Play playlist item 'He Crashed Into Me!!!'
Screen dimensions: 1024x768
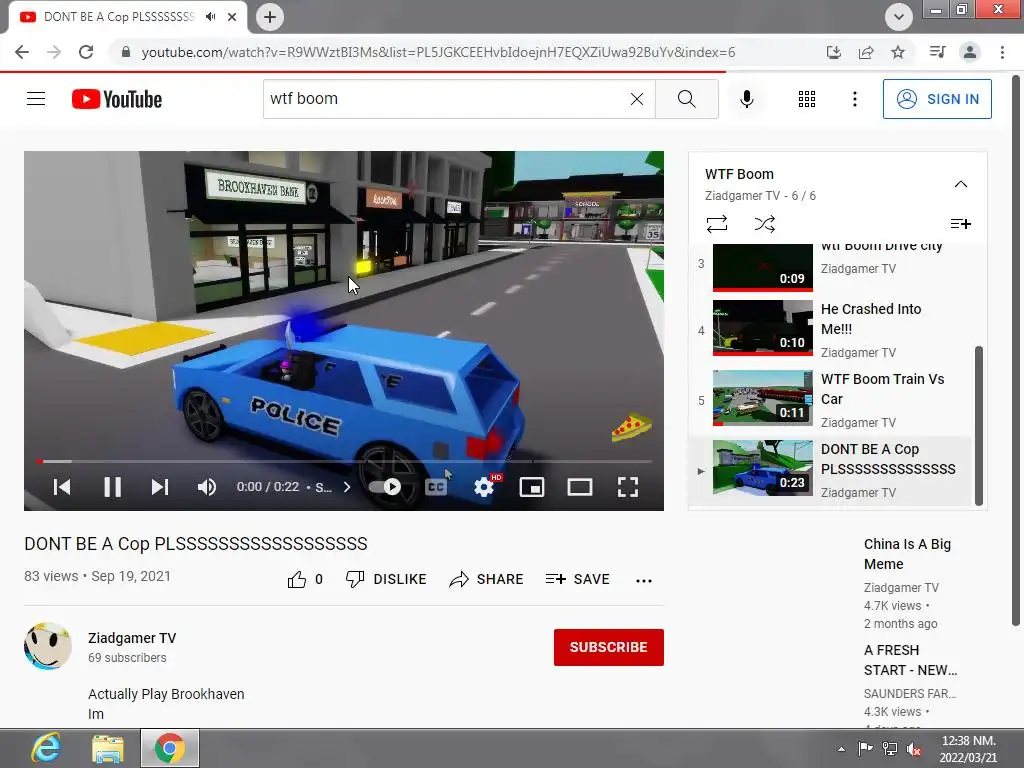(x=831, y=329)
